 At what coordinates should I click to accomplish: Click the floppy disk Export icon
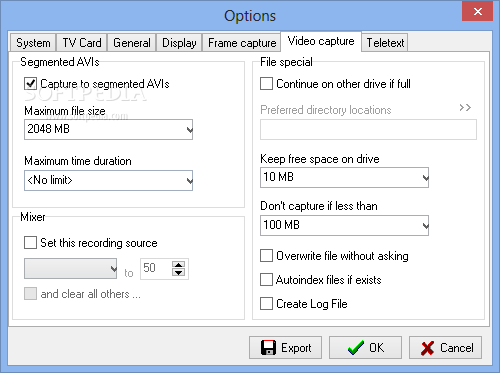pyautogui.click(x=268, y=348)
